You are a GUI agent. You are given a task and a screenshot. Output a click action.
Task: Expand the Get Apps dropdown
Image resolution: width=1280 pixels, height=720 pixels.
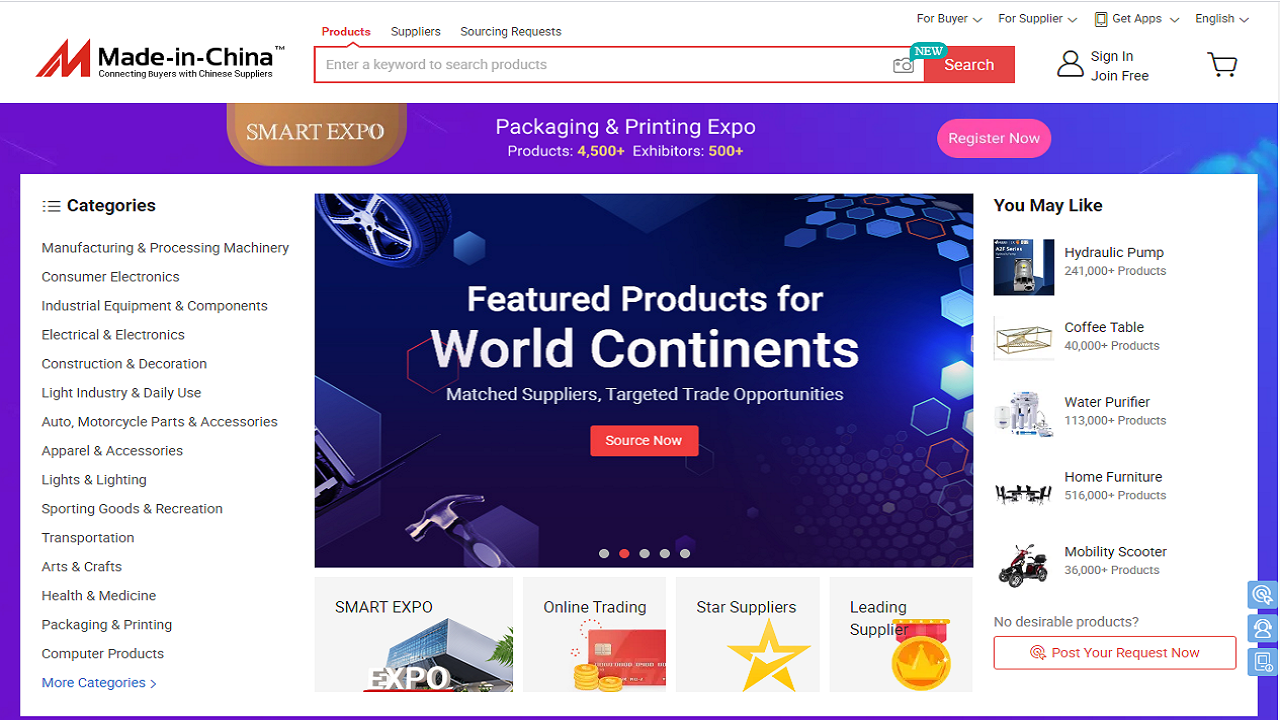1137,19
